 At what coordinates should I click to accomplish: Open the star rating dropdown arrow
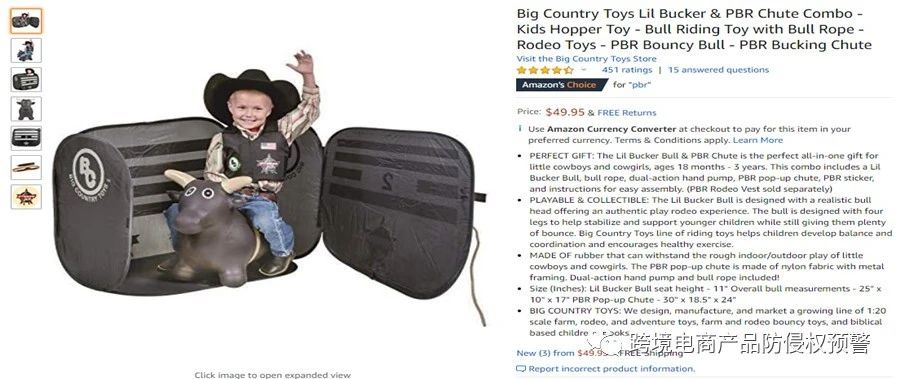click(x=584, y=70)
